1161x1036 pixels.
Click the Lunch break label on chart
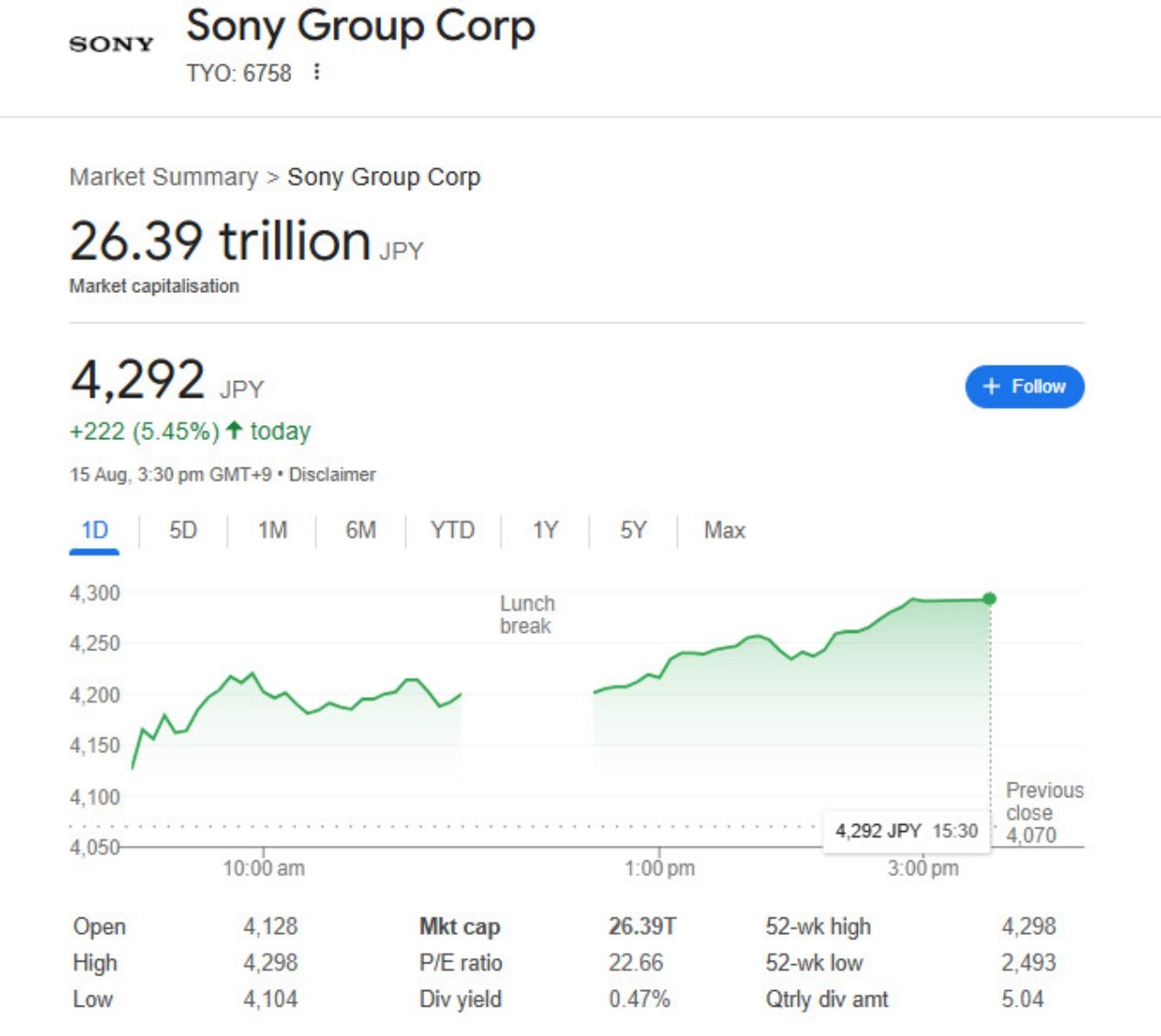[x=527, y=614]
